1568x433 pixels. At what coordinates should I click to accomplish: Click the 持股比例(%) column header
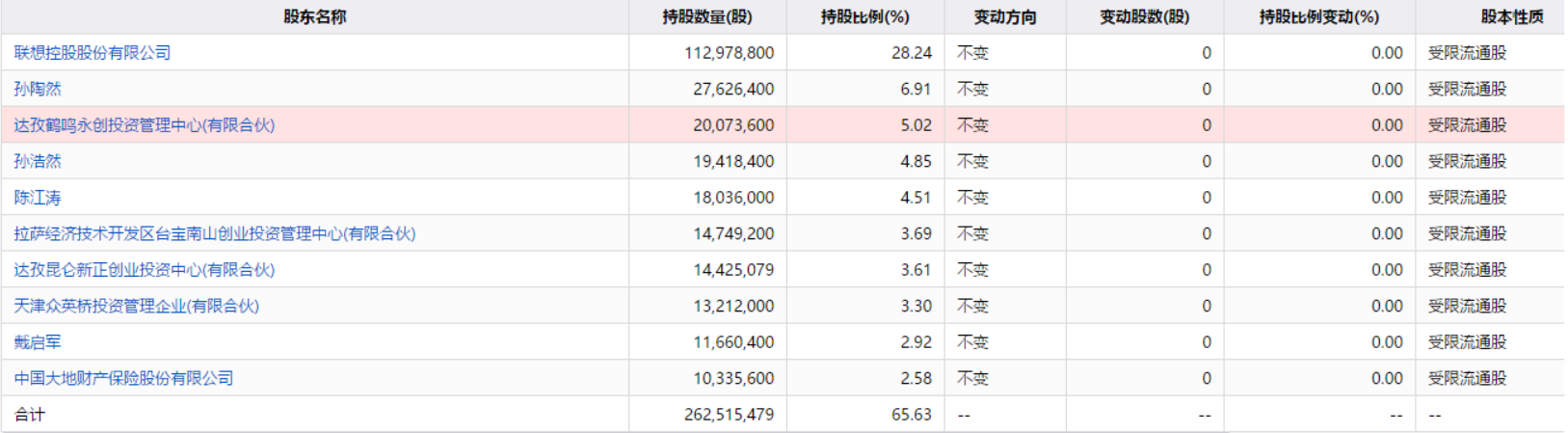(864, 16)
